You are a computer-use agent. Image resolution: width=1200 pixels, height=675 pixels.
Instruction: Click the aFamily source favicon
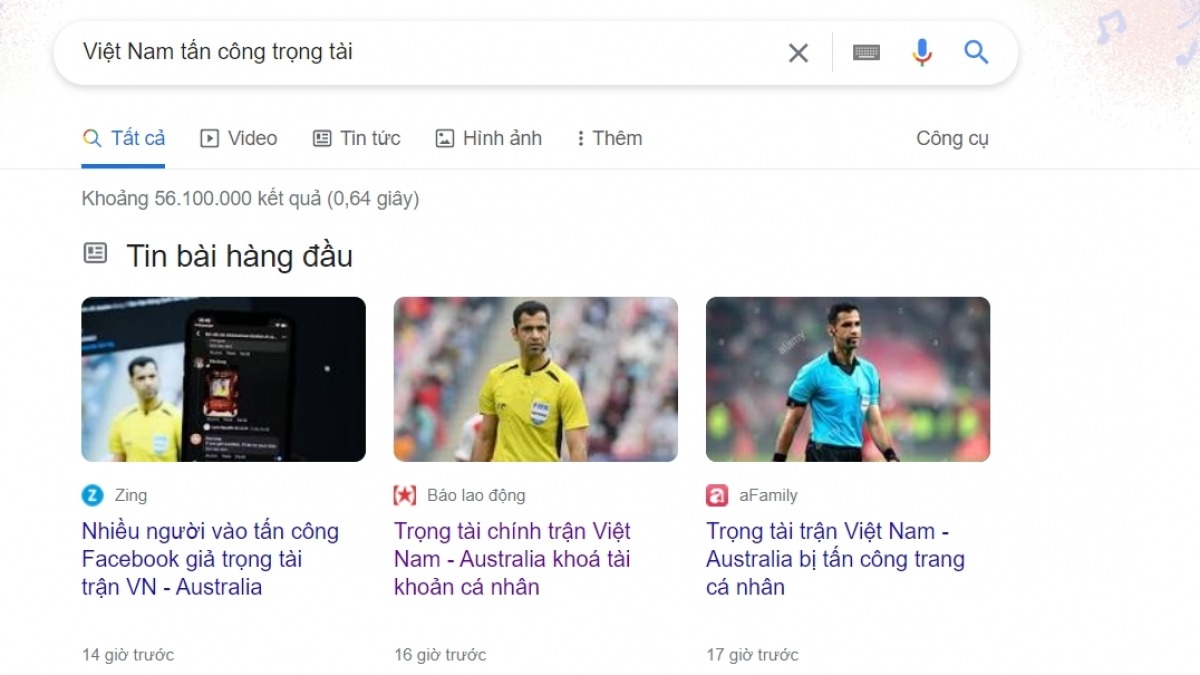click(717, 495)
